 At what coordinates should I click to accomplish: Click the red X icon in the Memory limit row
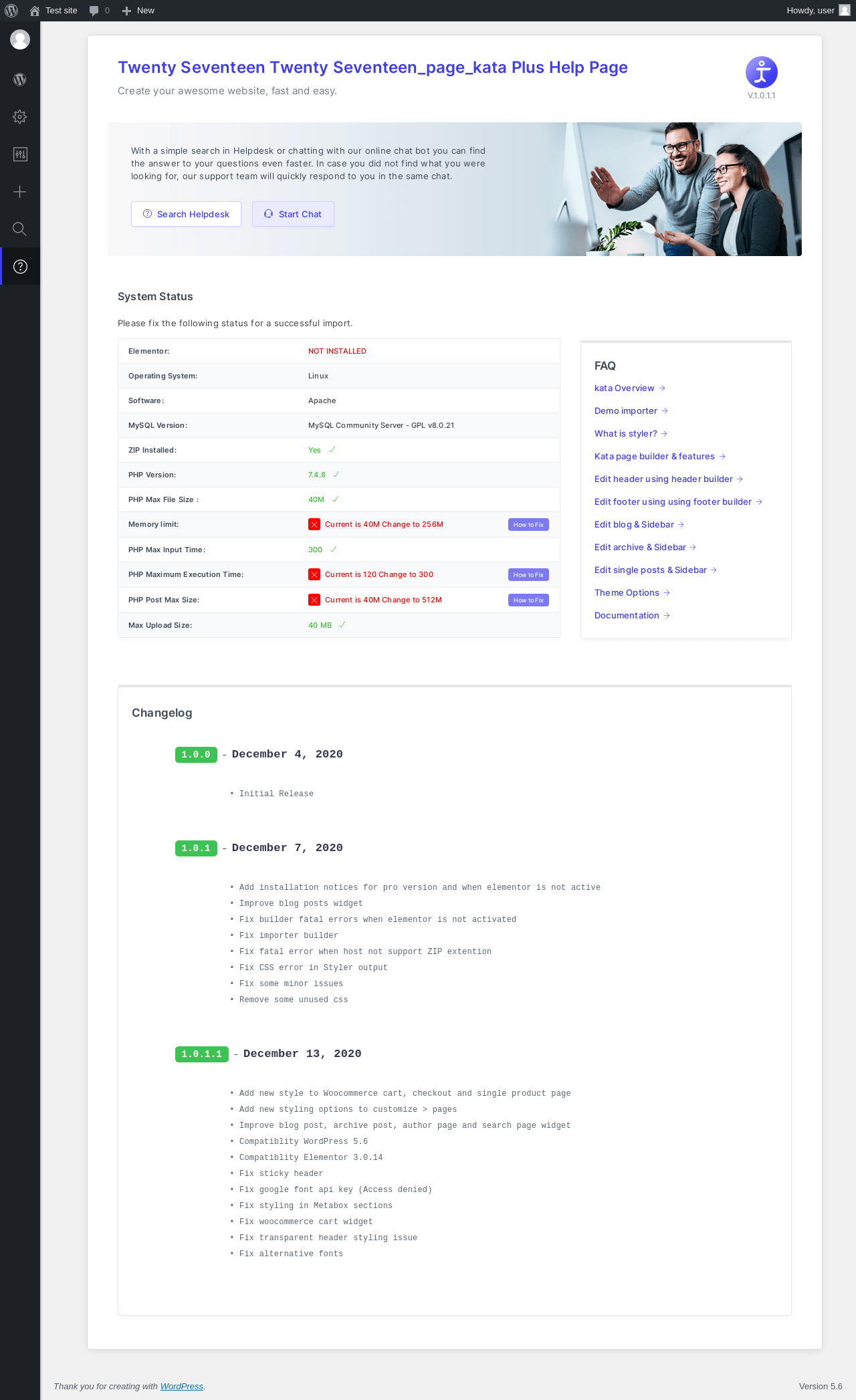click(x=314, y=524)
